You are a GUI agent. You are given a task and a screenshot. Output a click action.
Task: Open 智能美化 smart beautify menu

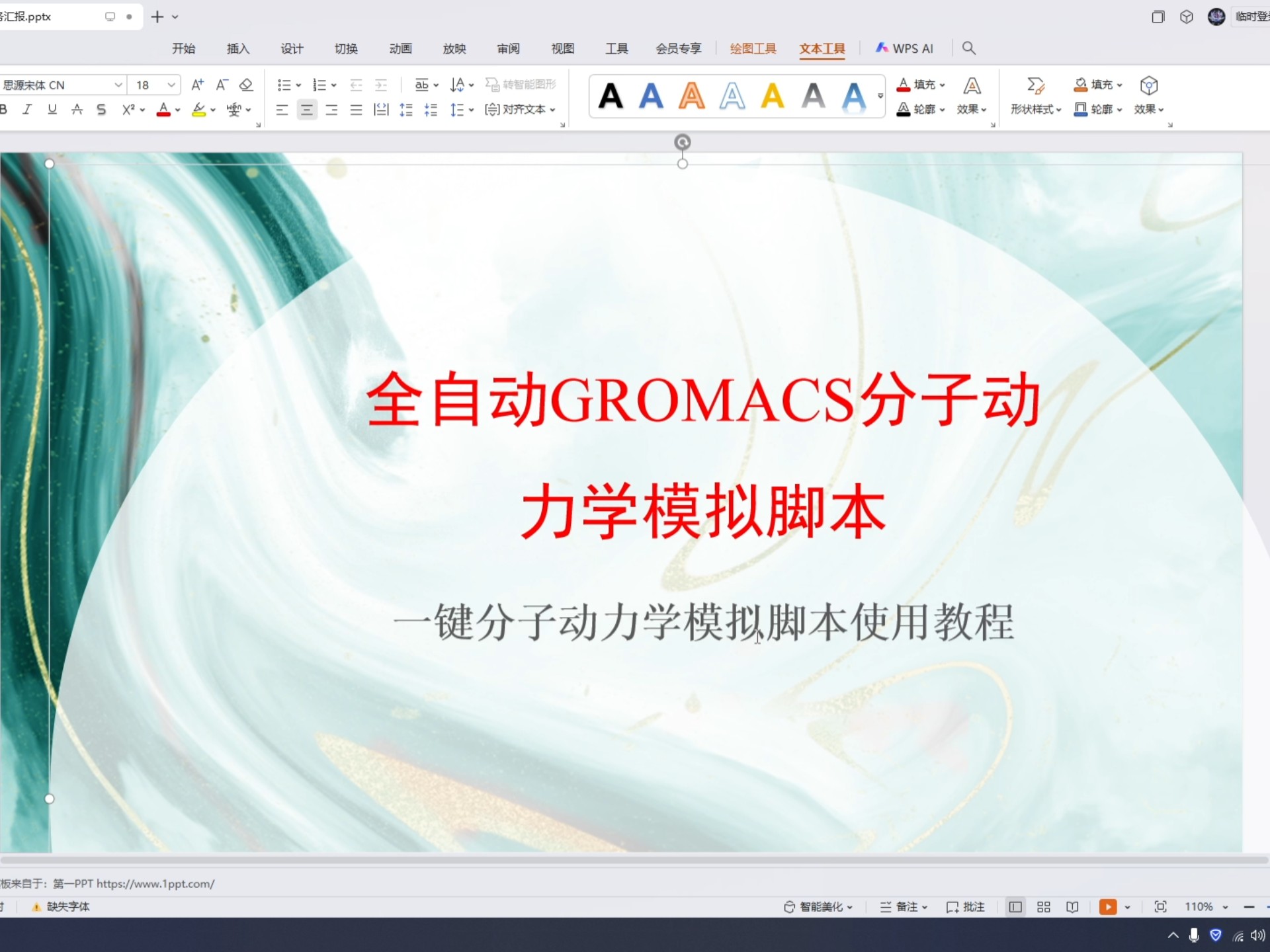coord(818,907)
